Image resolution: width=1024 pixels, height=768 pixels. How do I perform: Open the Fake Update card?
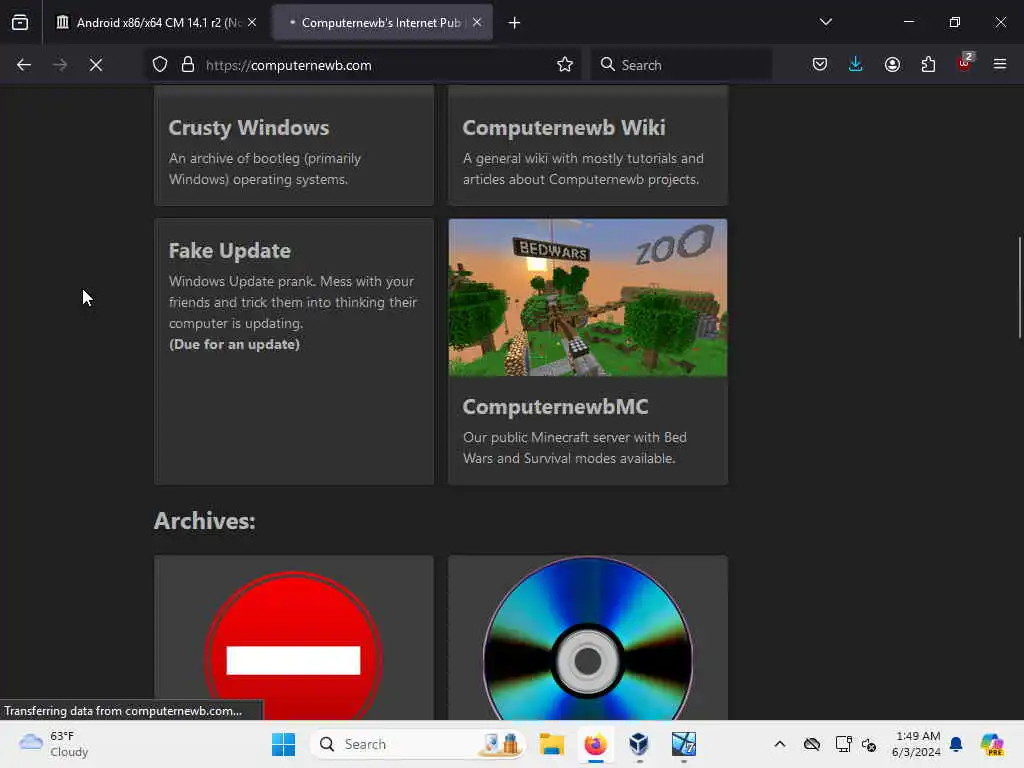click(294, 351)
